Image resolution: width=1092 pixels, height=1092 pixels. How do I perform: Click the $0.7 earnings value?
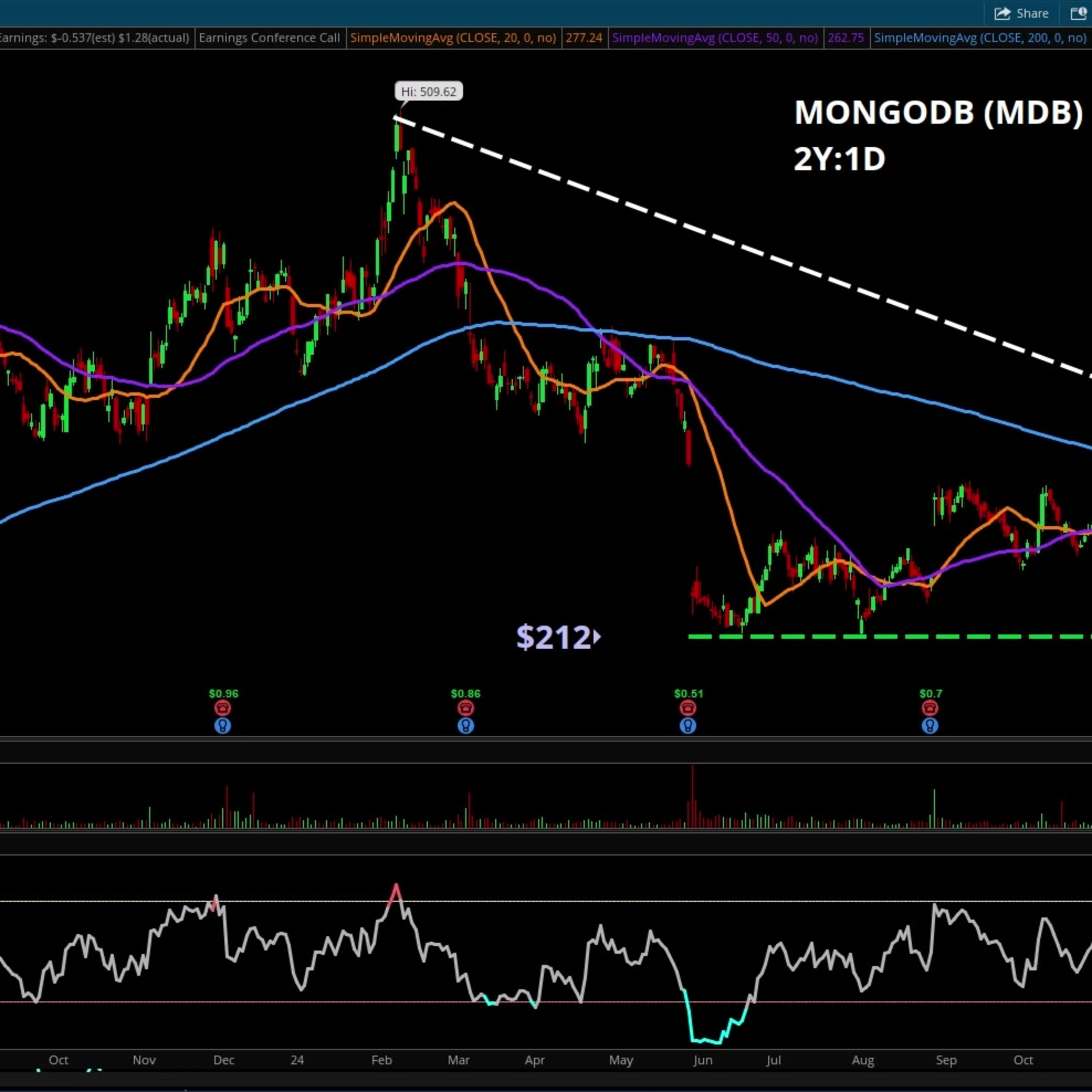click(931, 693)
